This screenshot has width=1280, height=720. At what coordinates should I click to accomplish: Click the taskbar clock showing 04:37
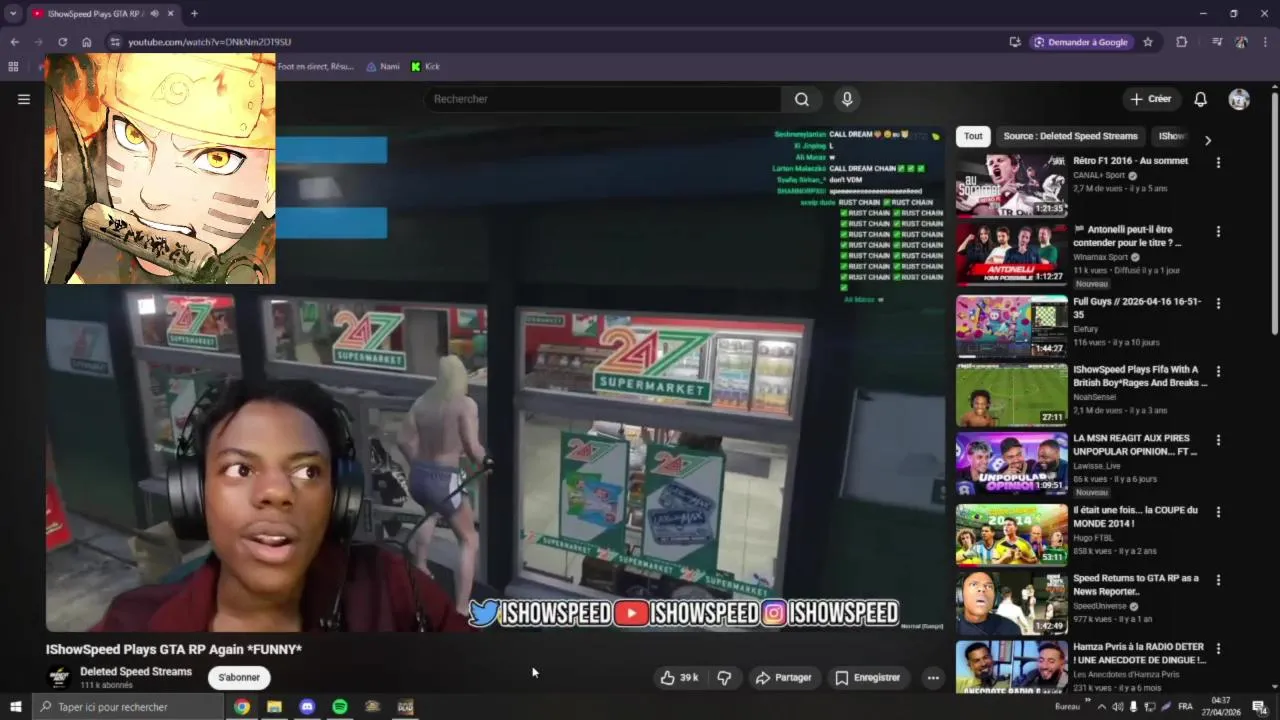coord(1222,707)
